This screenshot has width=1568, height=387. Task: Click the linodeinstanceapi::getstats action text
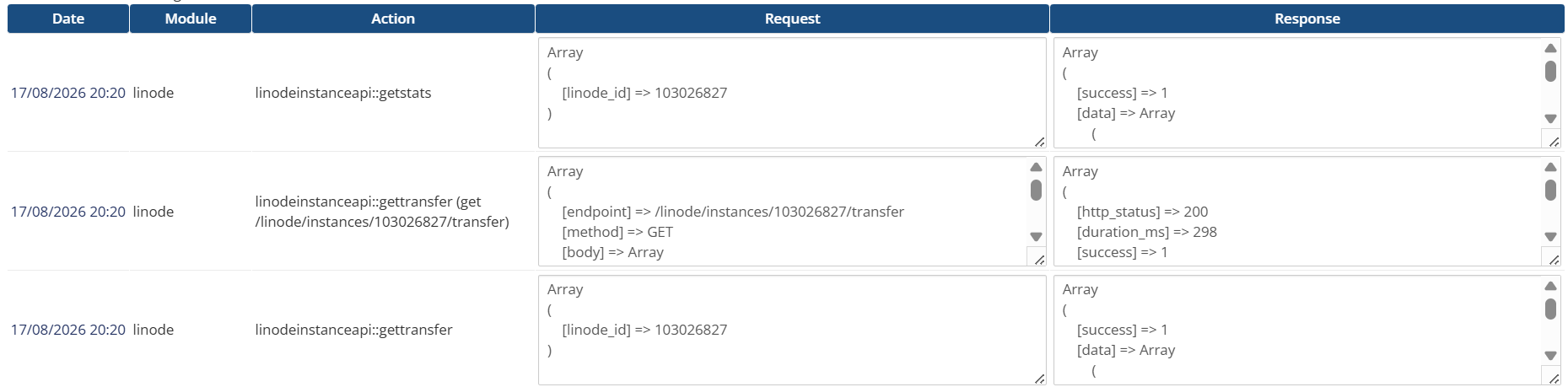(x=343, y=93)
